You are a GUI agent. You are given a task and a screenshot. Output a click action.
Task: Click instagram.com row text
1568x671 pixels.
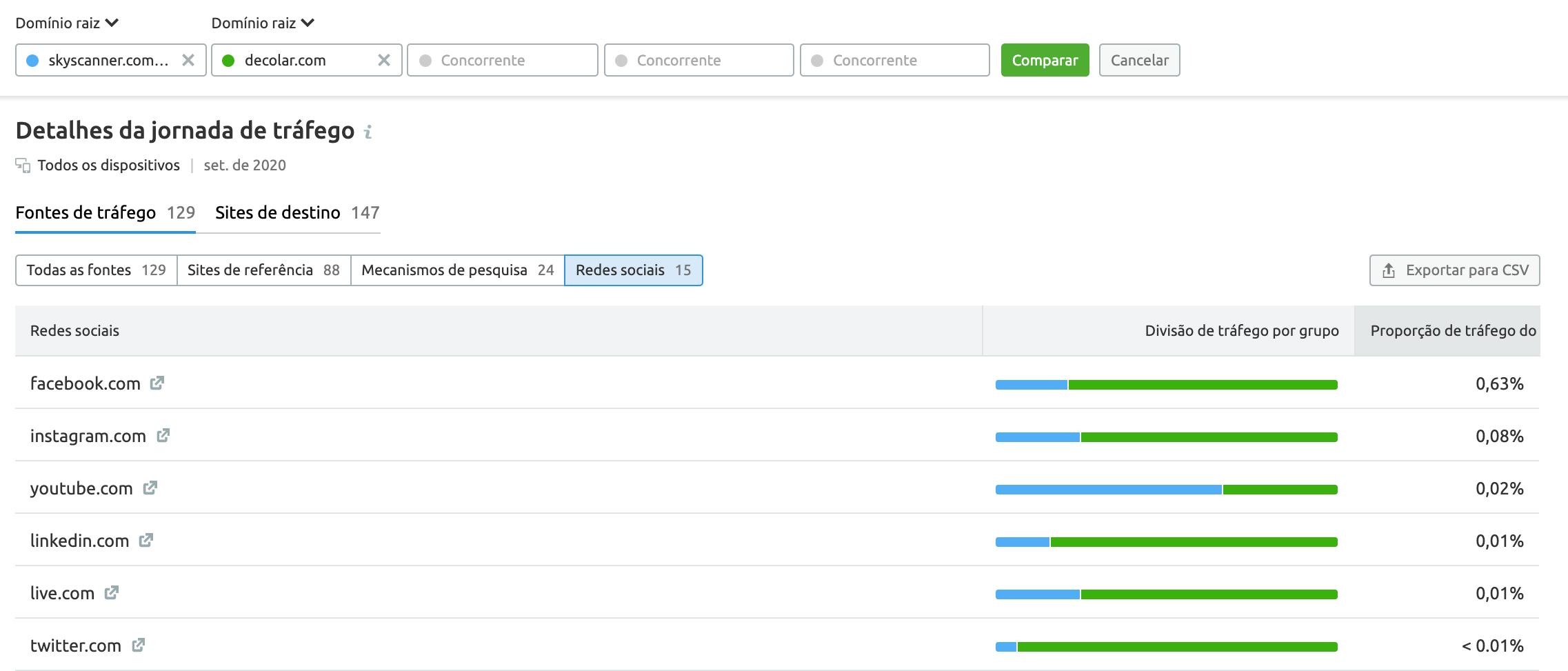[88, 436]
